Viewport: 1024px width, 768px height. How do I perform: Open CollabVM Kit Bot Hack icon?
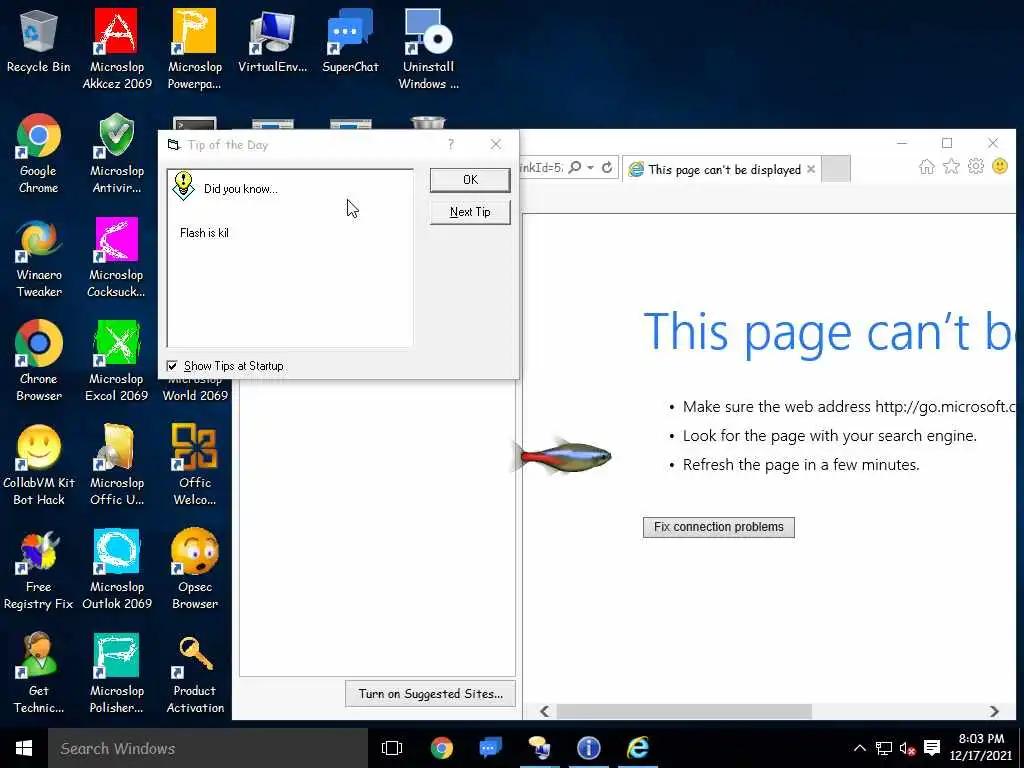point(39,465)
